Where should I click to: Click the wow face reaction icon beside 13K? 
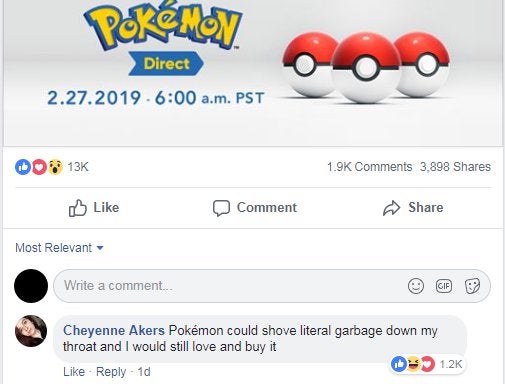point(55,167)
